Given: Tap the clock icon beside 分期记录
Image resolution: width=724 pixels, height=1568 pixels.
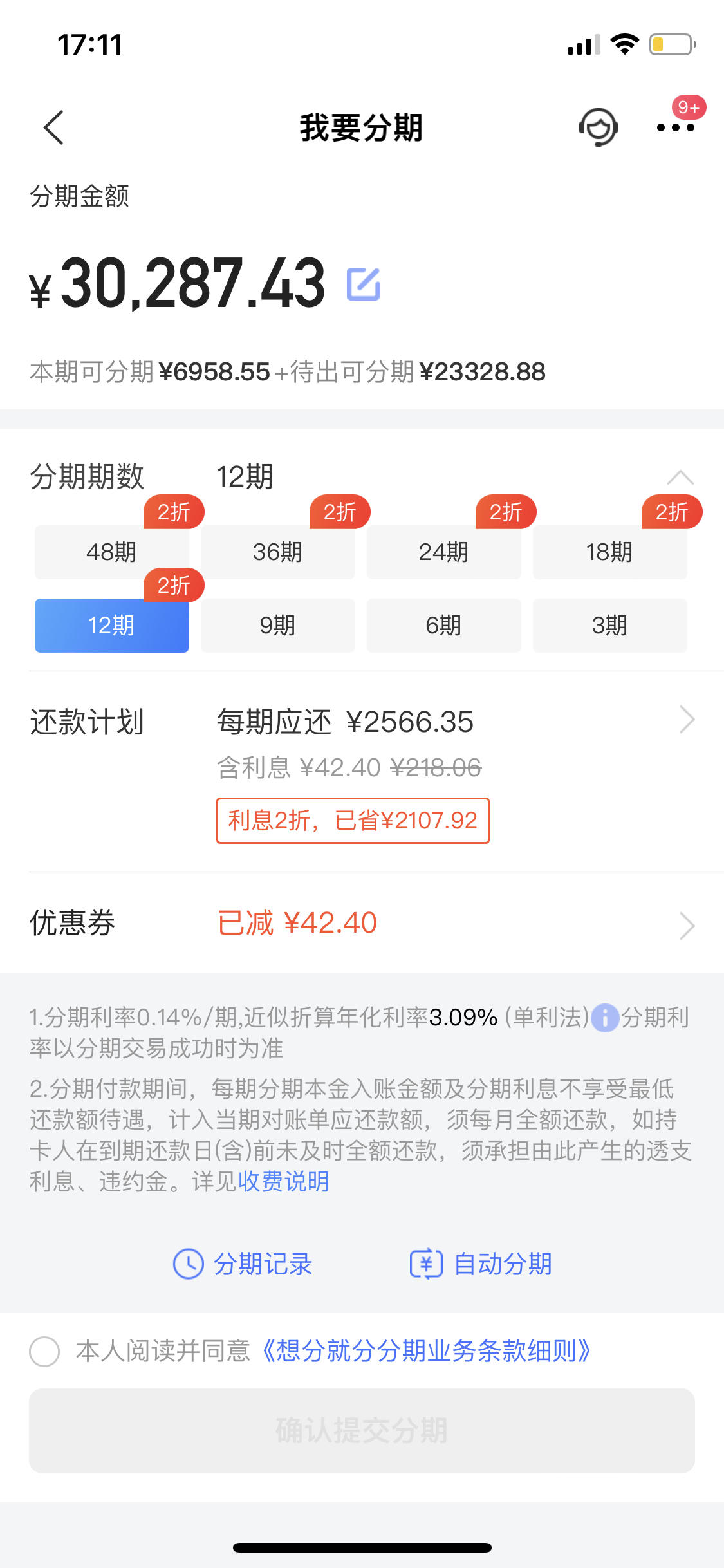Looking at the screenshot, I should point(189,1264).
